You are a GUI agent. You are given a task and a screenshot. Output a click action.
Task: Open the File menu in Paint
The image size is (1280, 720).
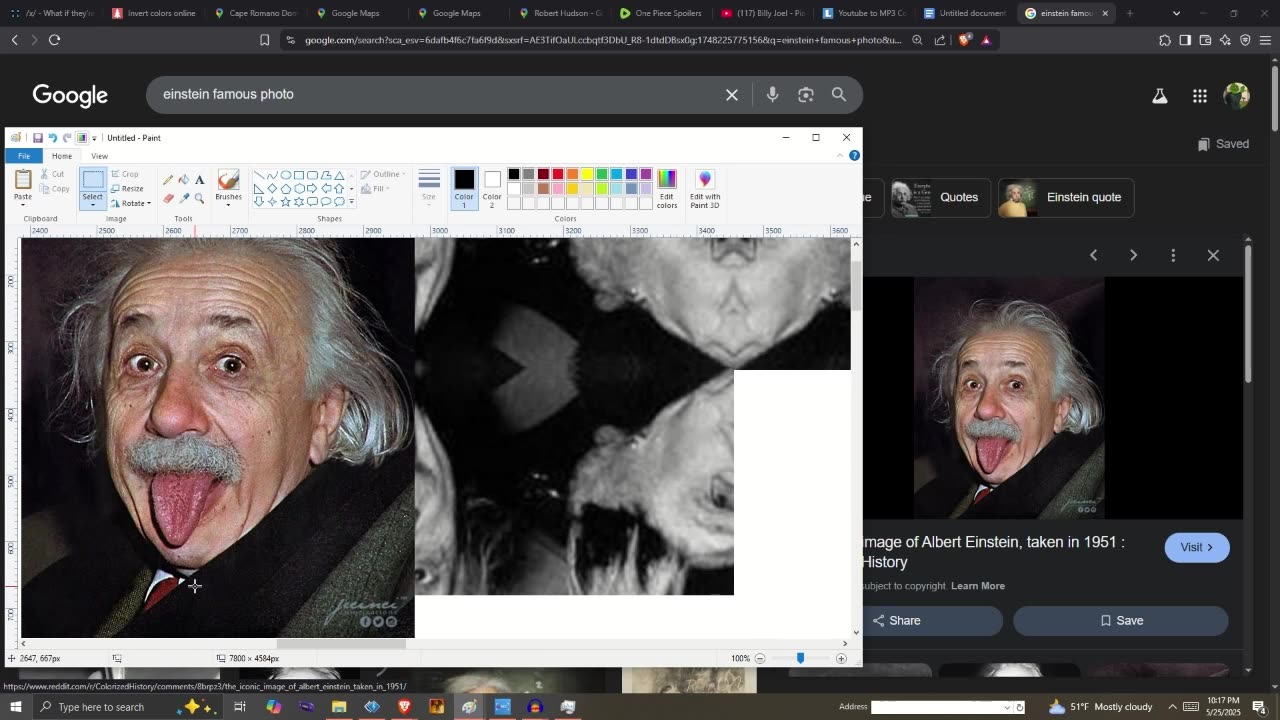[24, 156]
